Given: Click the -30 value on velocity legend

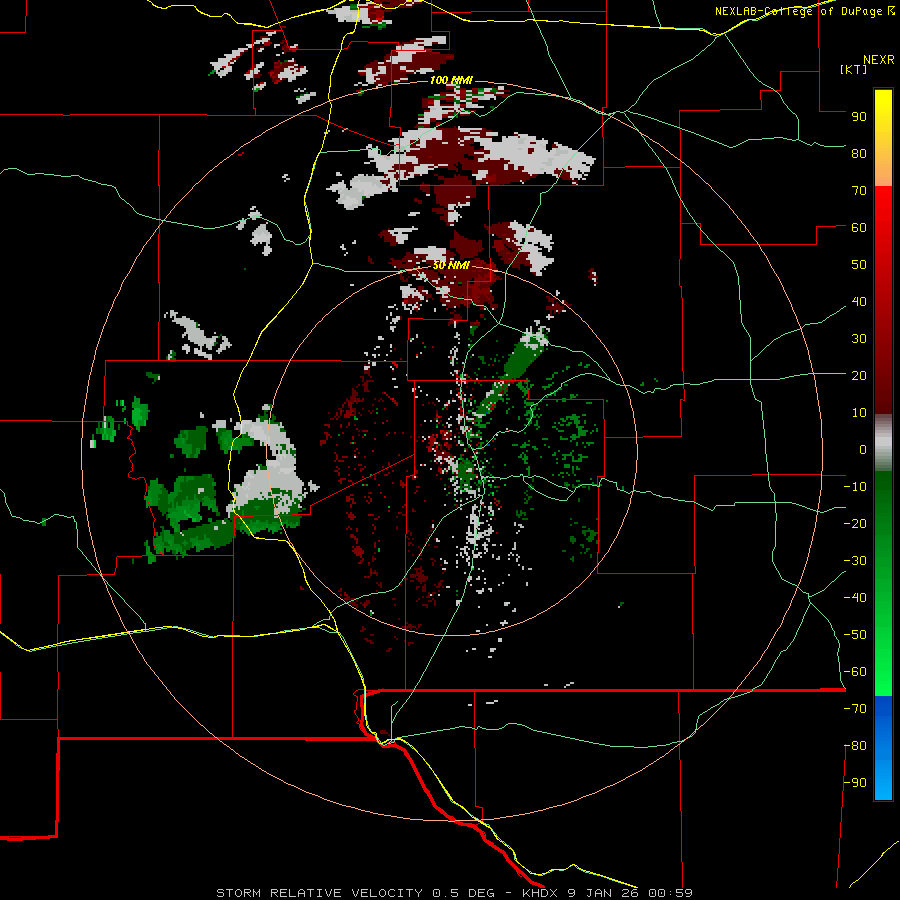Looking at the screenshot, I should (x=855, y=561).
